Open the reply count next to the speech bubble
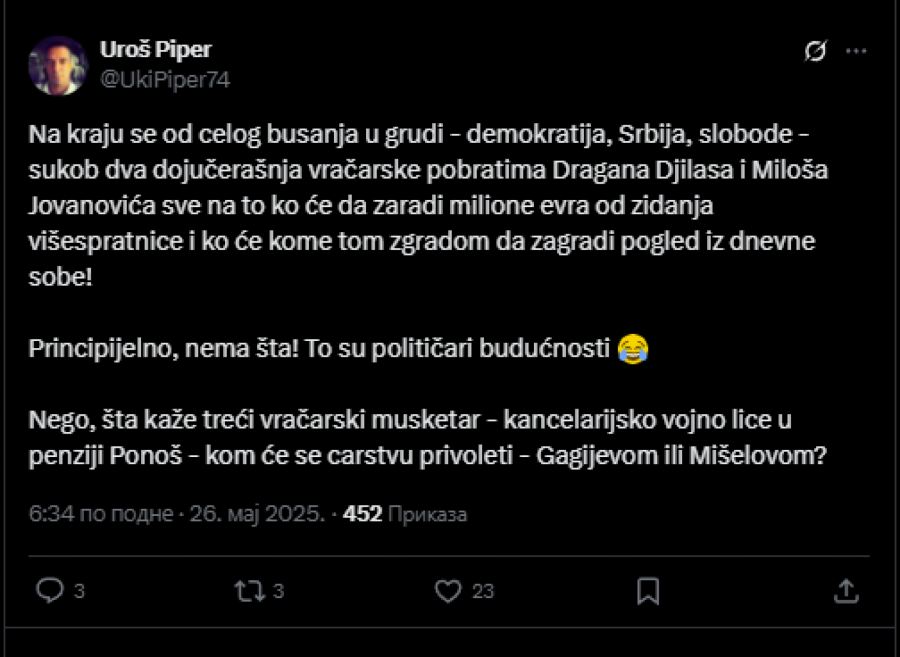Image resolution: width=900 pixels, height=657 pixels. point(76,591)
